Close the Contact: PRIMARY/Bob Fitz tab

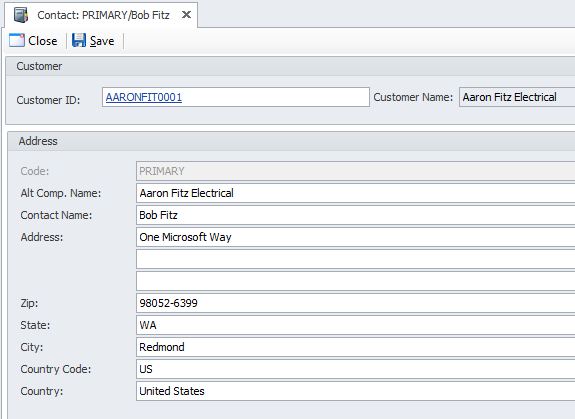click(186, 15)
